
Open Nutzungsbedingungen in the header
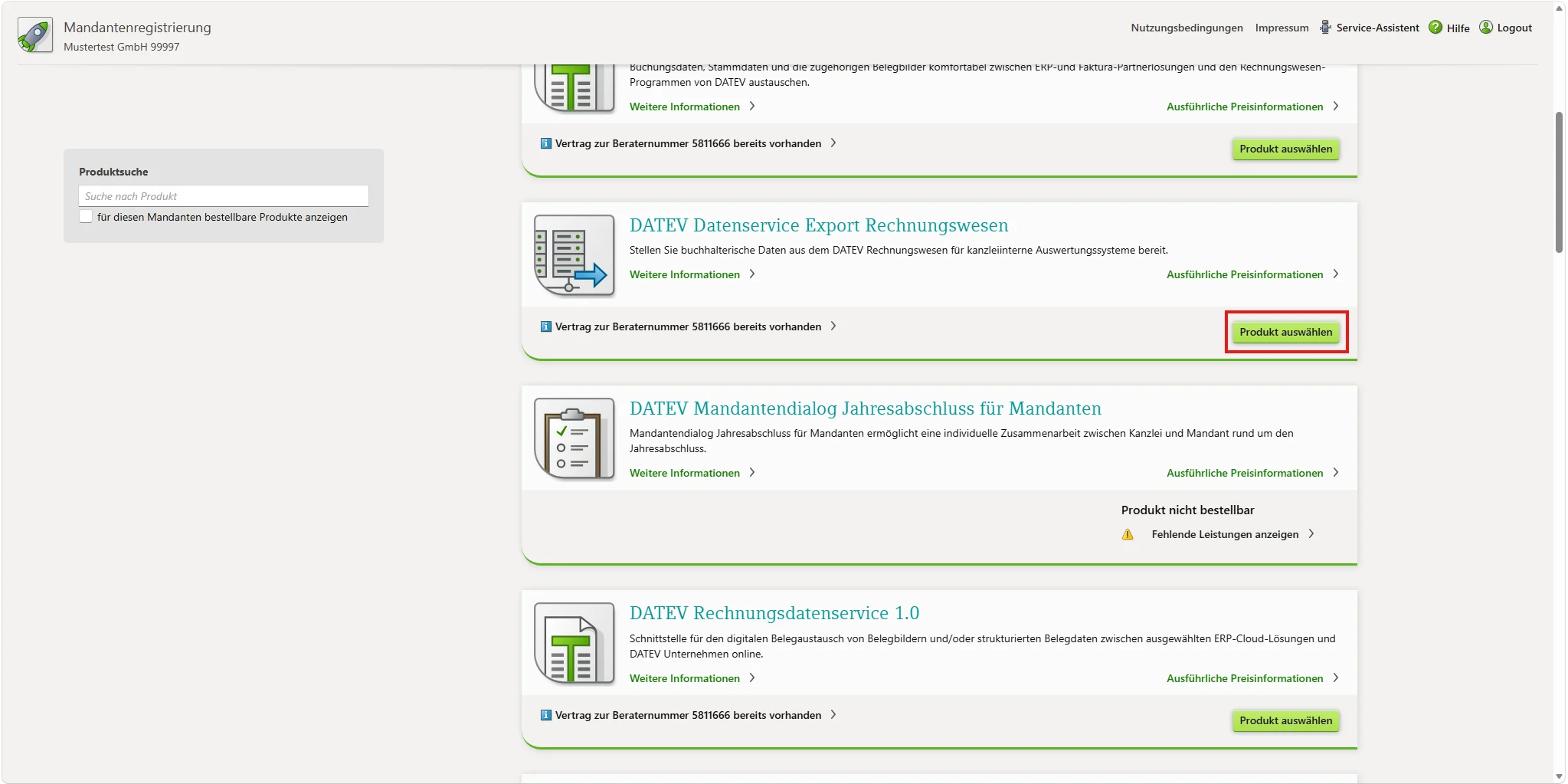coord(1187,28)
